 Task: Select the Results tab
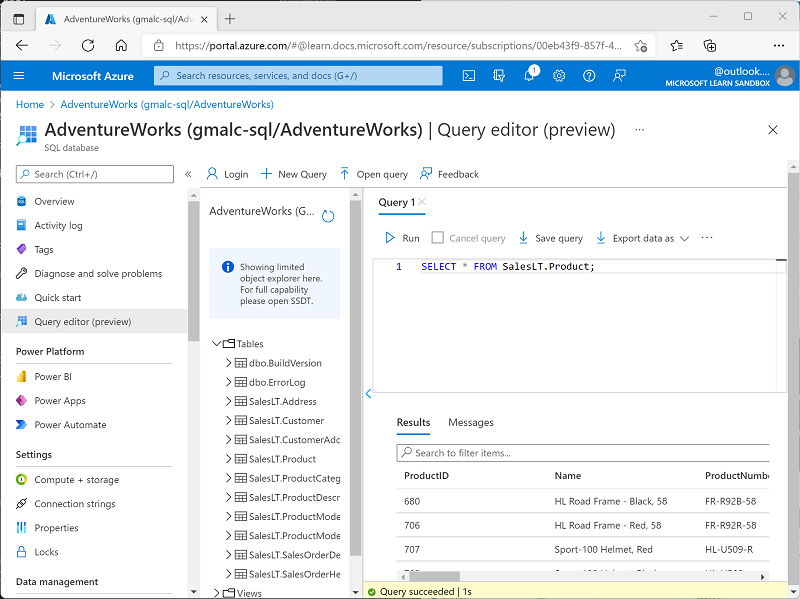413,422
